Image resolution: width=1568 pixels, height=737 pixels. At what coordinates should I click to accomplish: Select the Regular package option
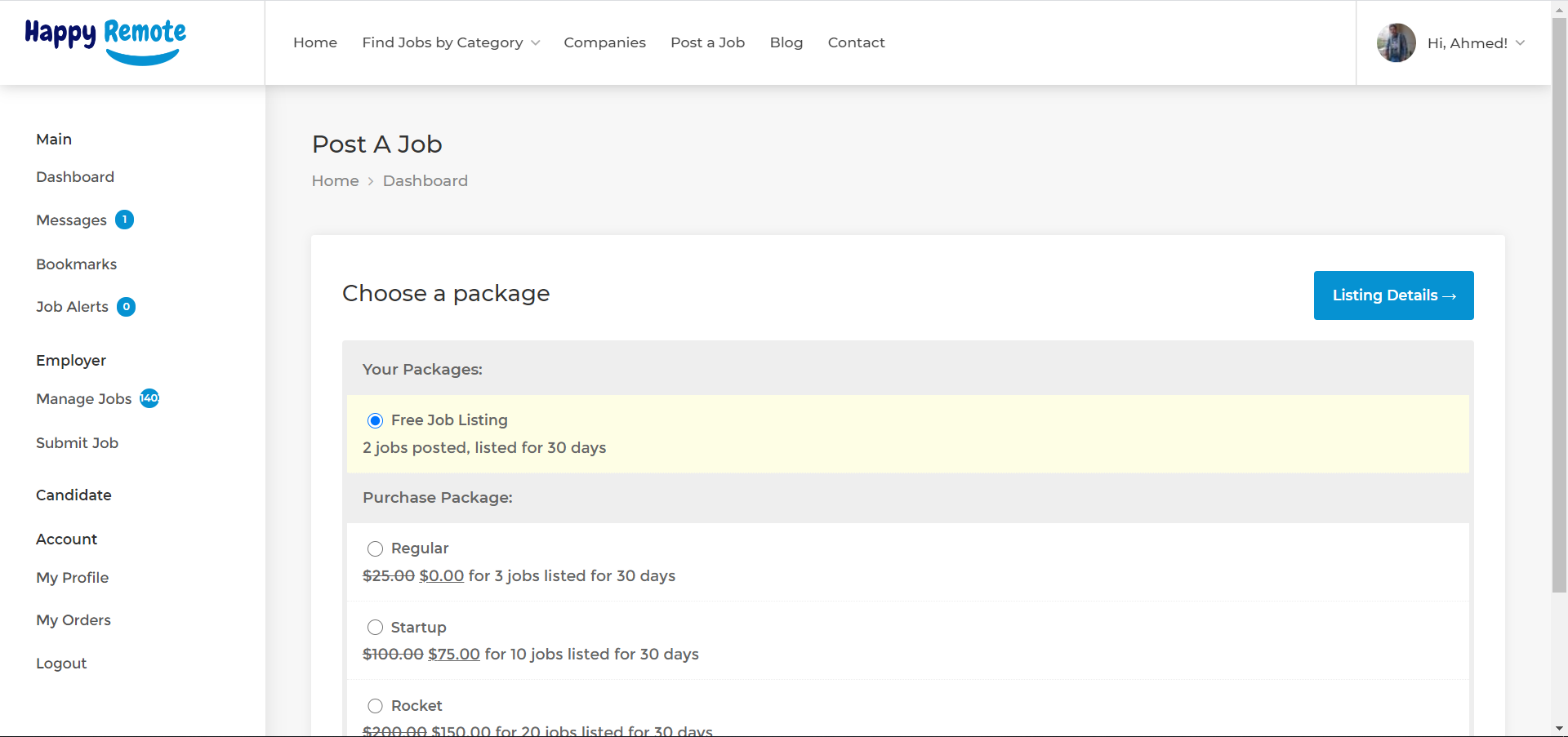(x=375, y=548)
